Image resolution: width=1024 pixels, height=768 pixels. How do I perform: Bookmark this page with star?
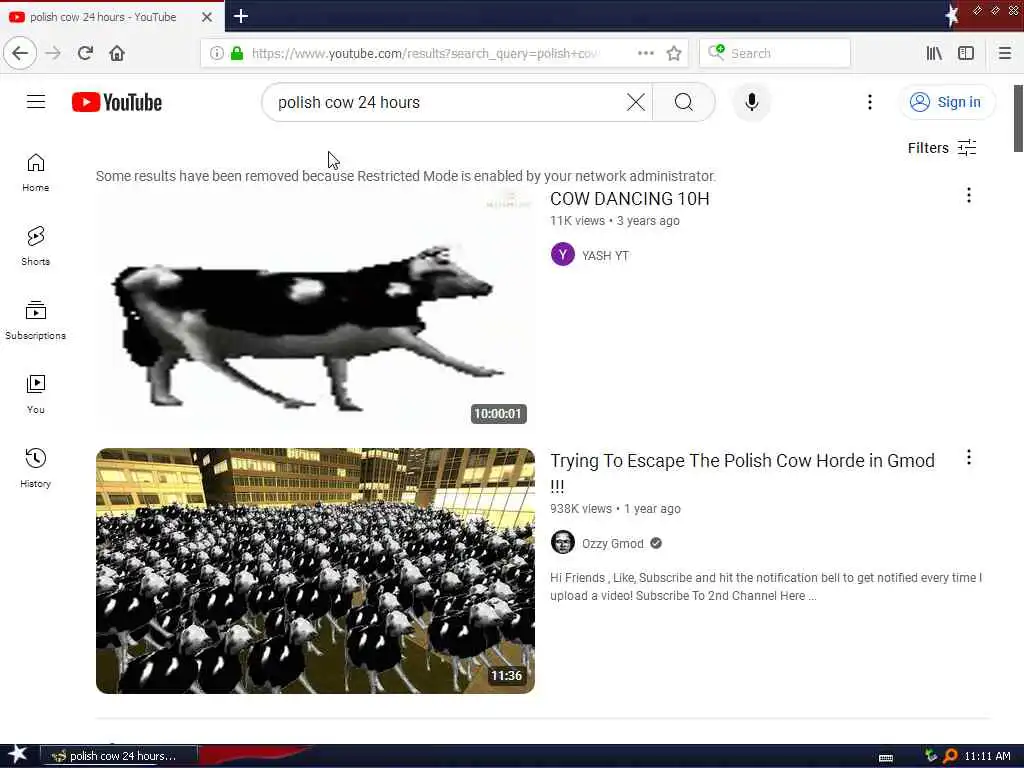click(674, 53)
